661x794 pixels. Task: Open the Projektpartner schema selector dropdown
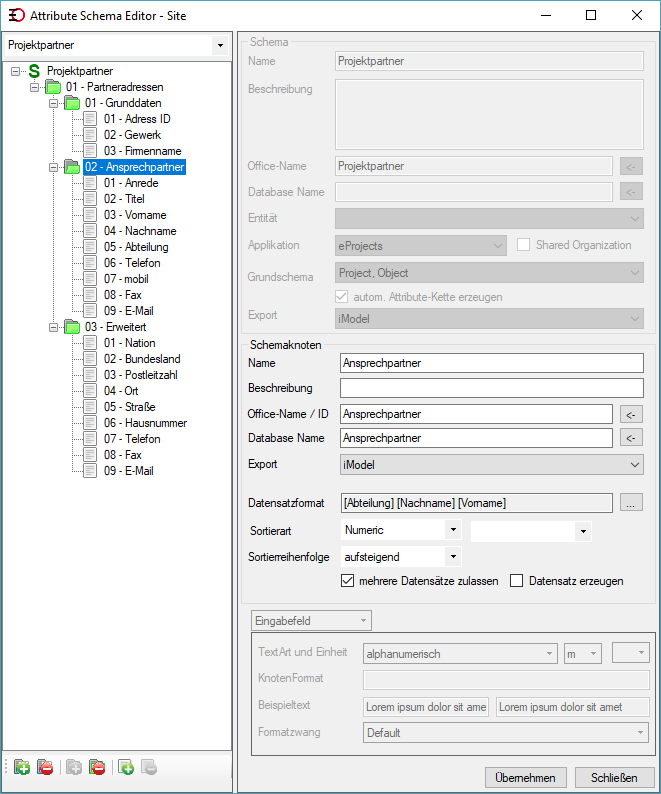(x=220, y=45)
